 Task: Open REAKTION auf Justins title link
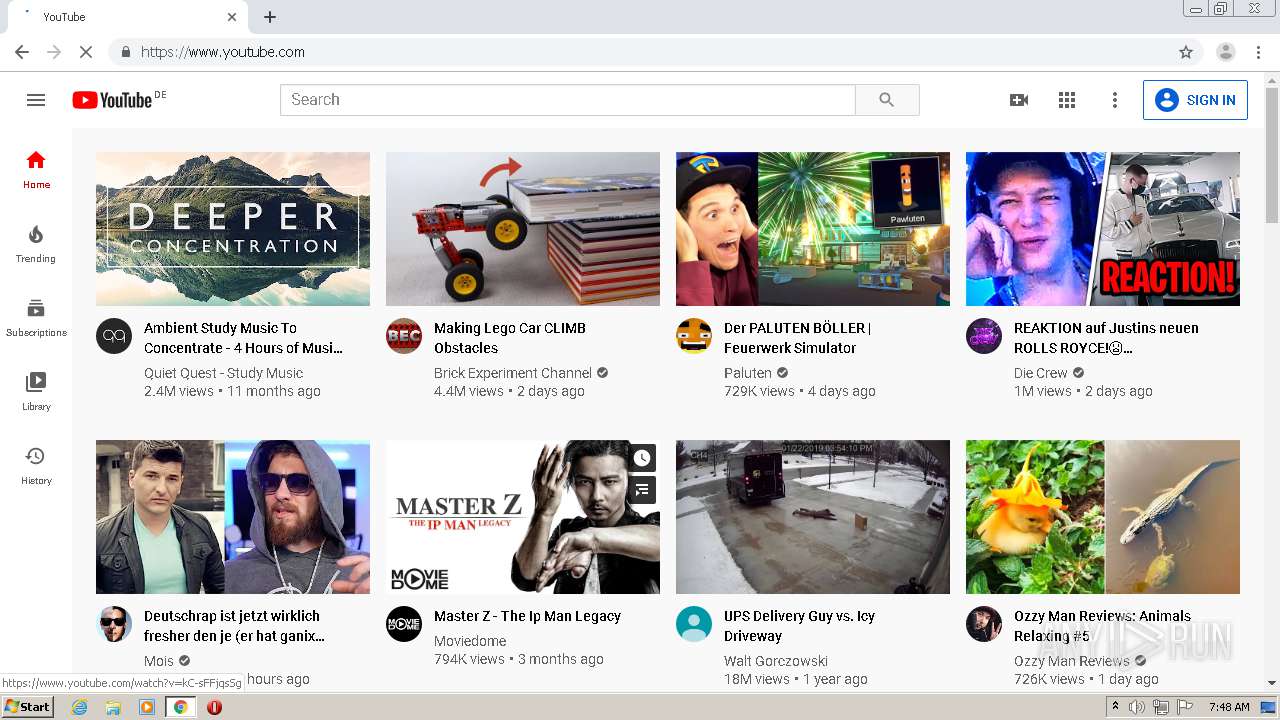pos(1106,338)
